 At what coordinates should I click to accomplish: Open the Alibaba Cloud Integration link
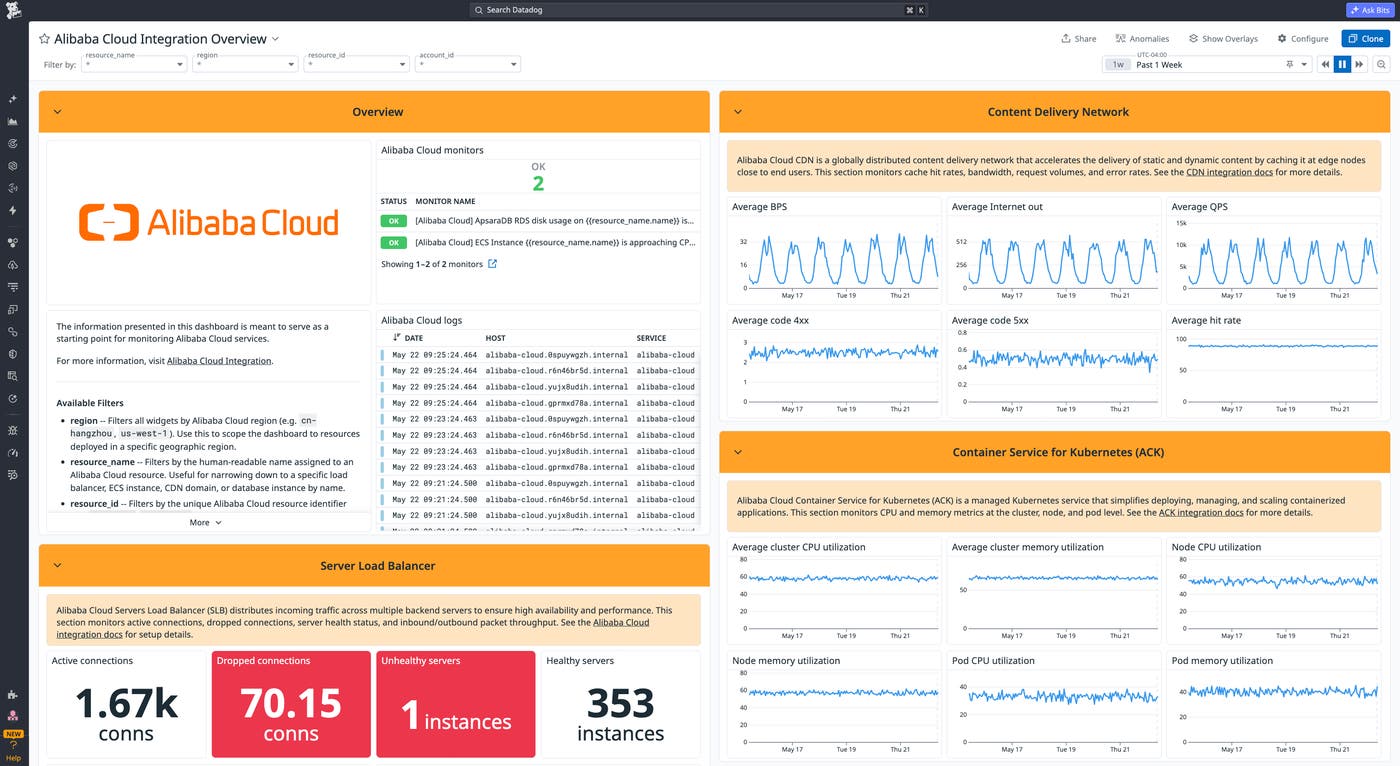219,361
